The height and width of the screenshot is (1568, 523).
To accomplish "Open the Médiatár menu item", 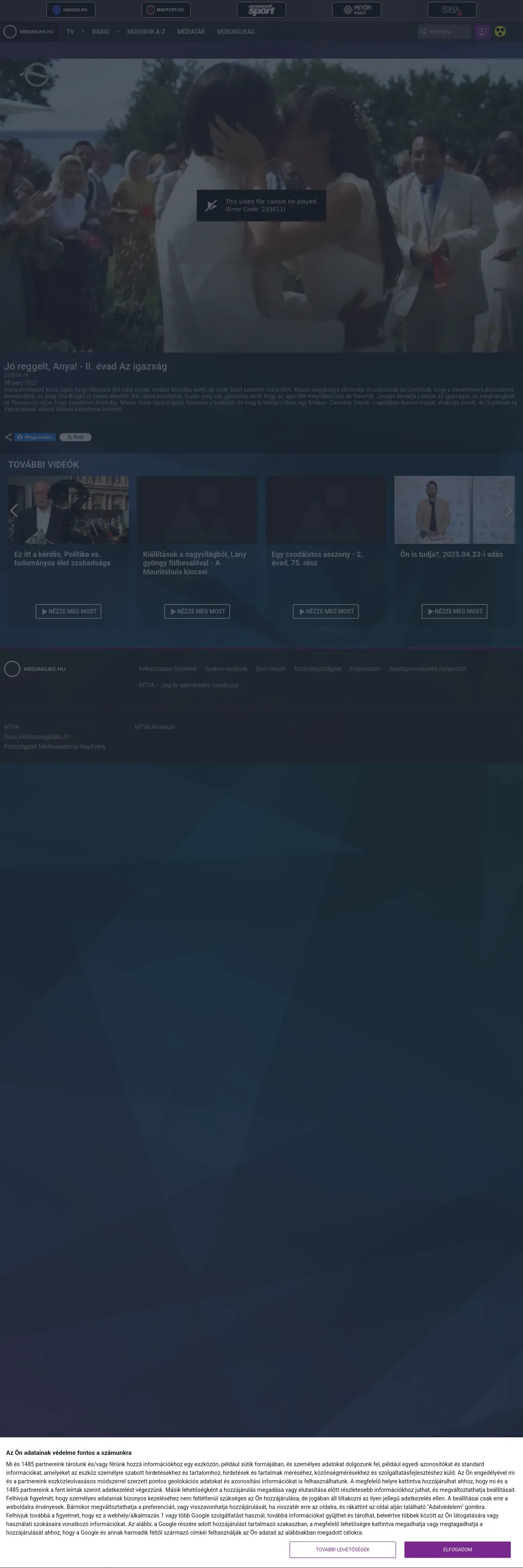I will click(191, 32).
